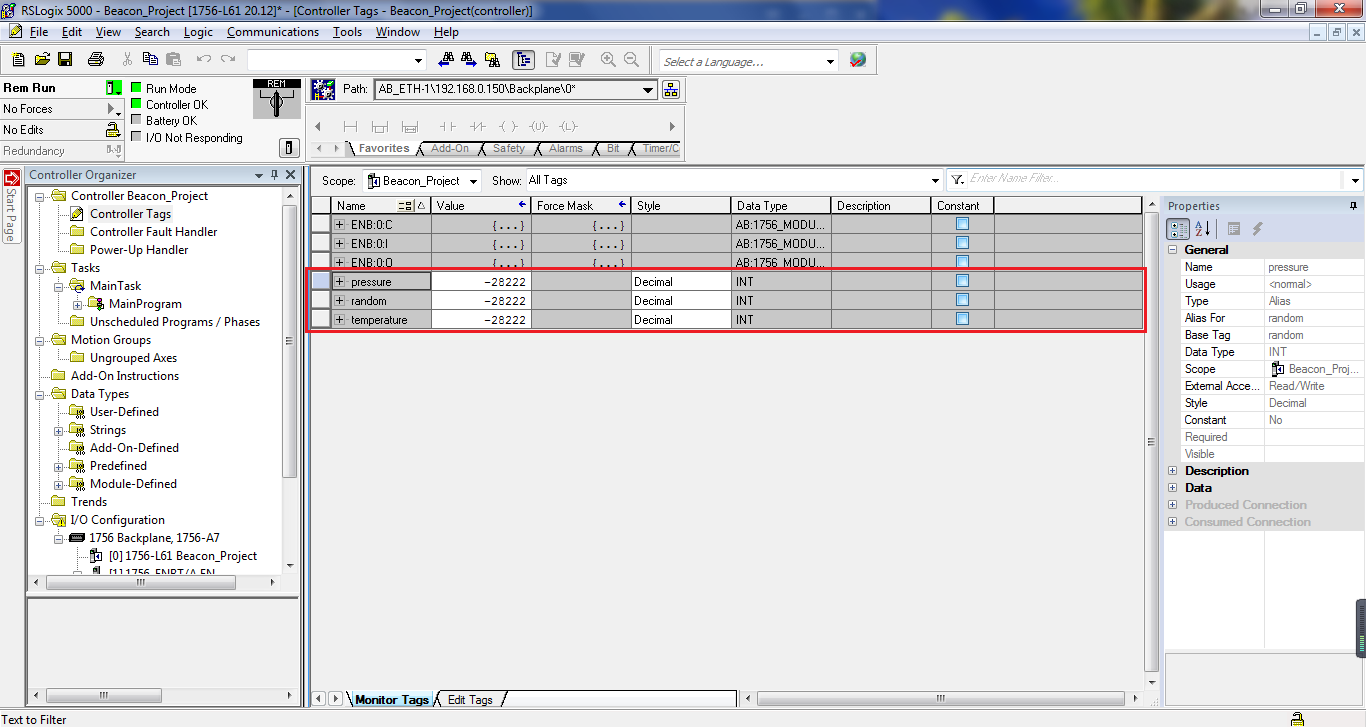Click the Categorized view icon in Properties
Screen dimensions: 1366x728
pyautogui.click(x=1179, y=229)
